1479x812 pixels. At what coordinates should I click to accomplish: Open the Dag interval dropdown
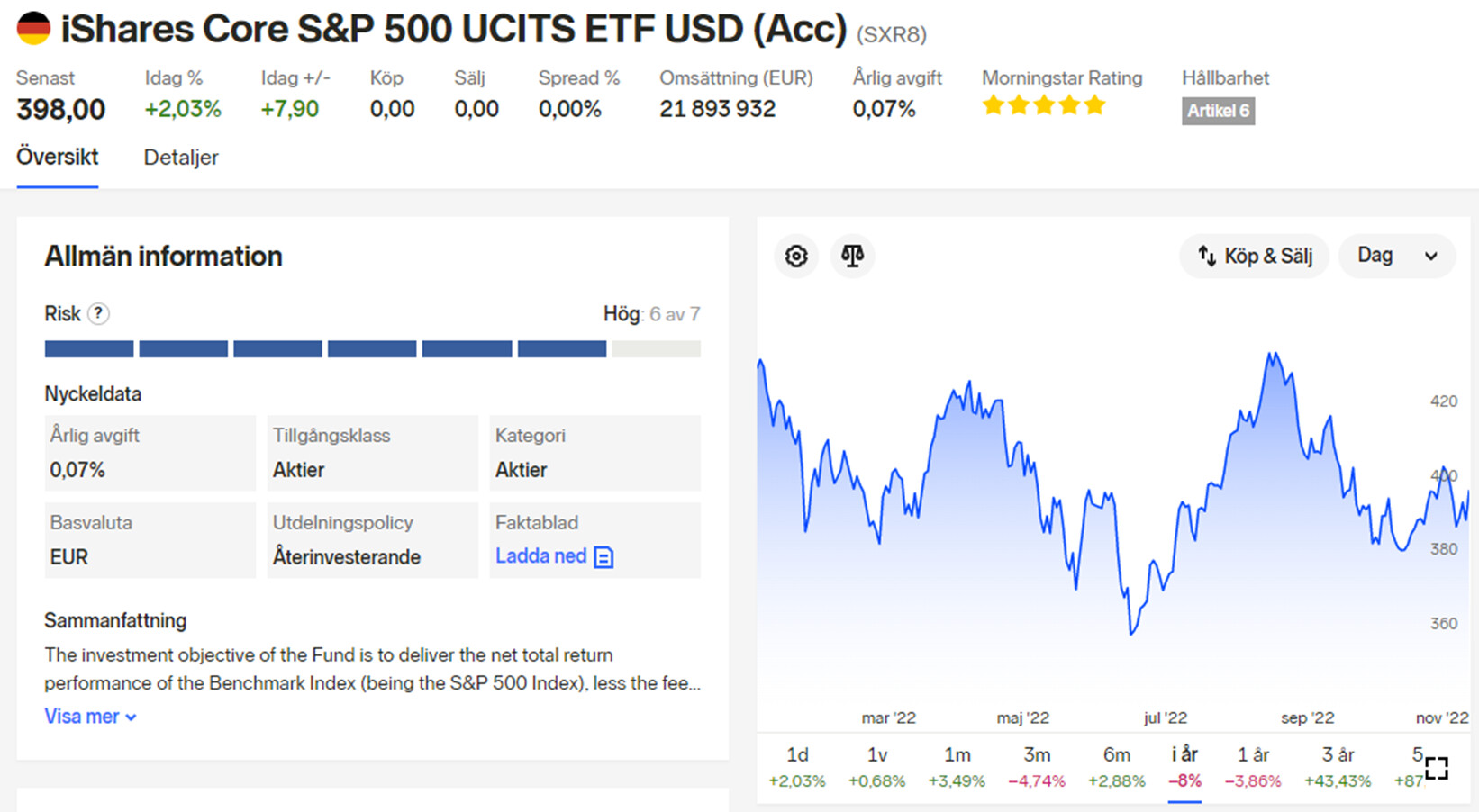[x=1396, y=257]
